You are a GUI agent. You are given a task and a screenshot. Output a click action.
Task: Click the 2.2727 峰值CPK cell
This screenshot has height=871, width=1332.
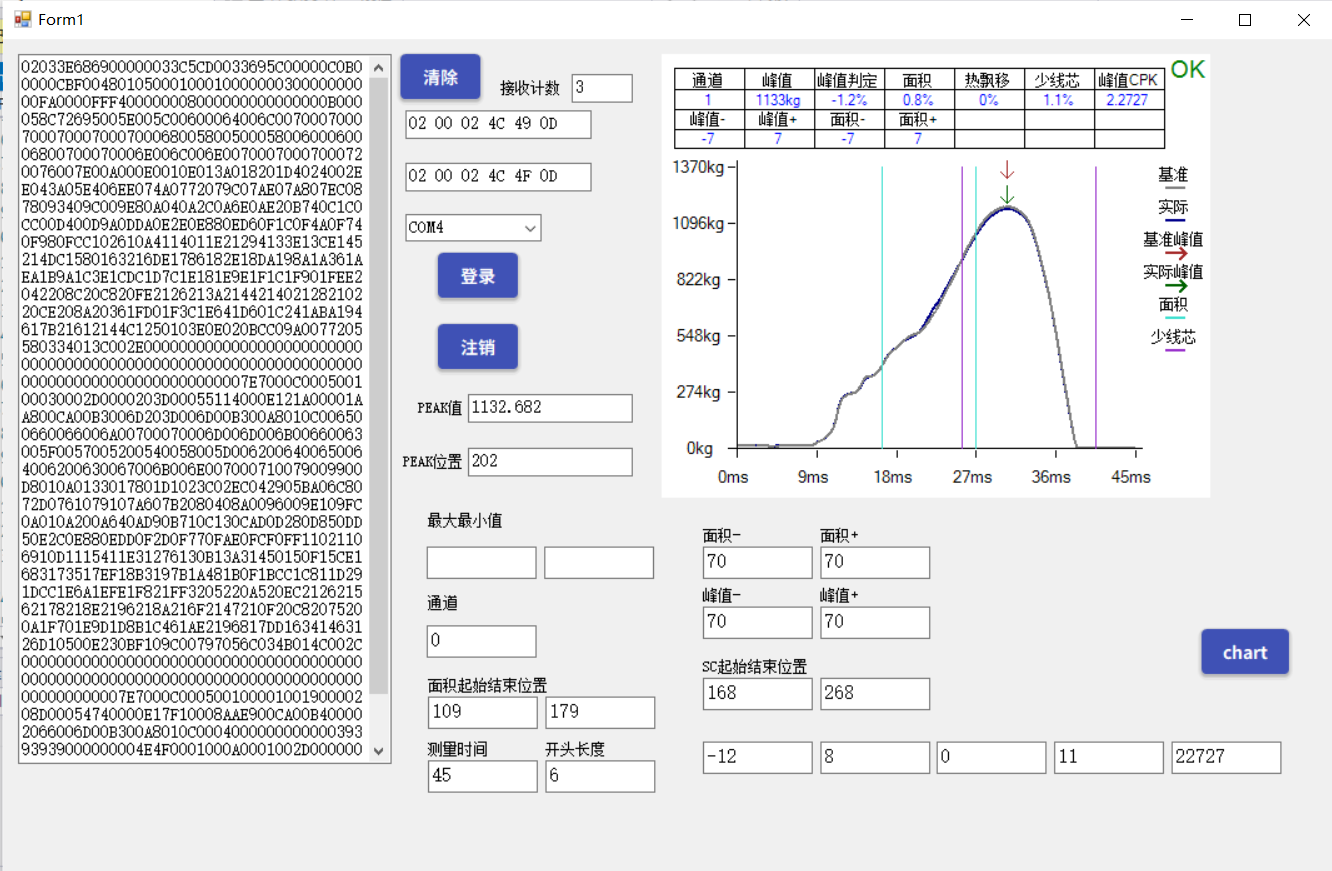click(1129, 100)
